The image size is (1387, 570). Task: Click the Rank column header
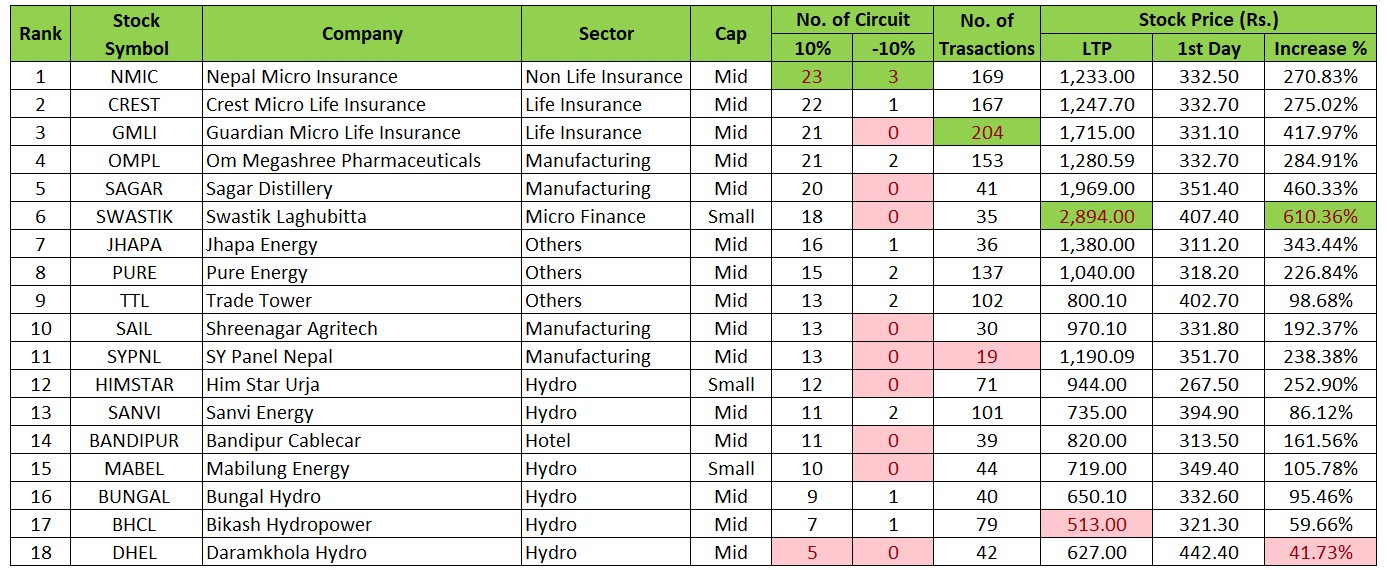[x=40, y=34]
